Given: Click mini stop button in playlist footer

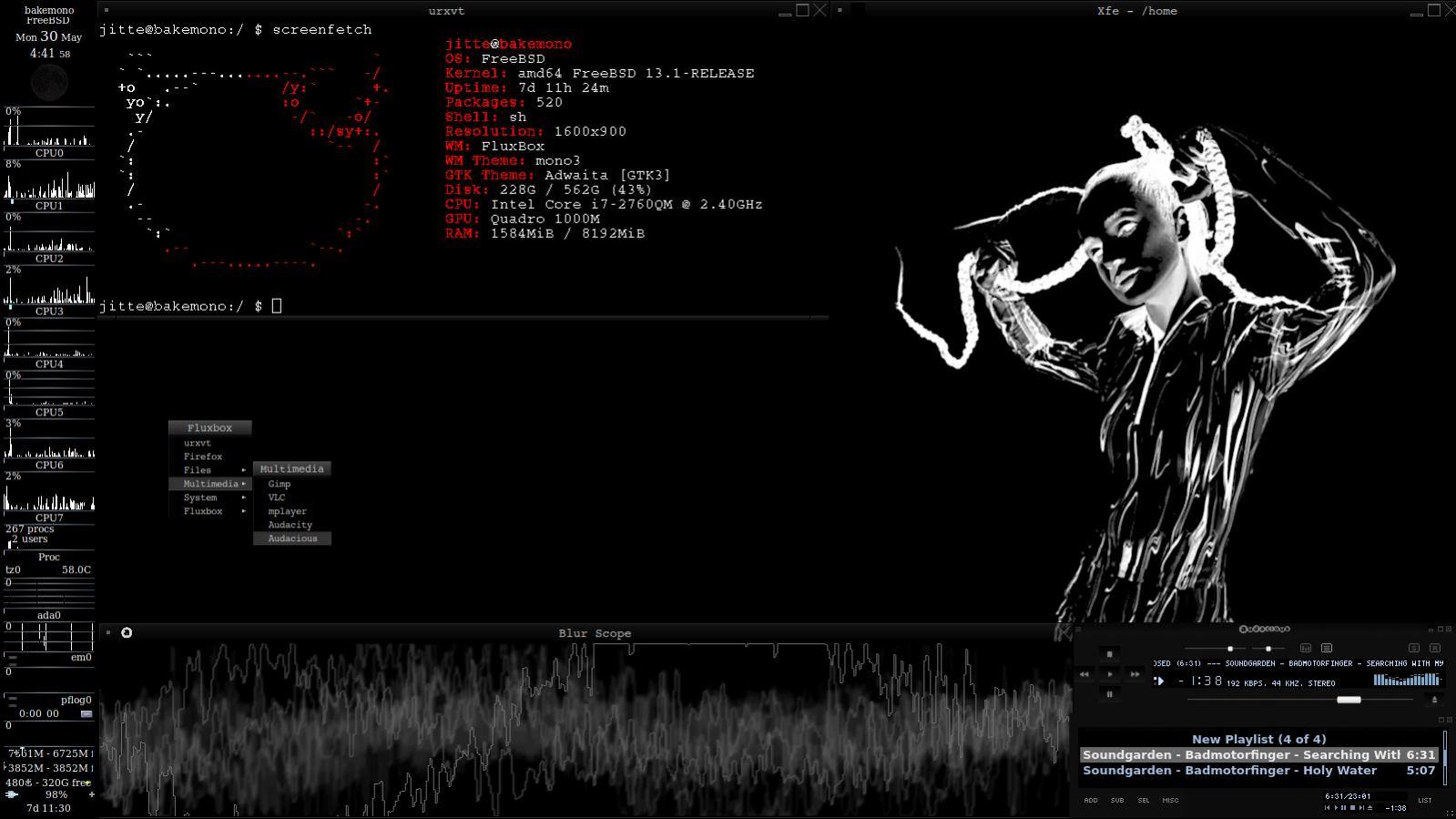Looking at the screenshot, I should coord(1353,807).
